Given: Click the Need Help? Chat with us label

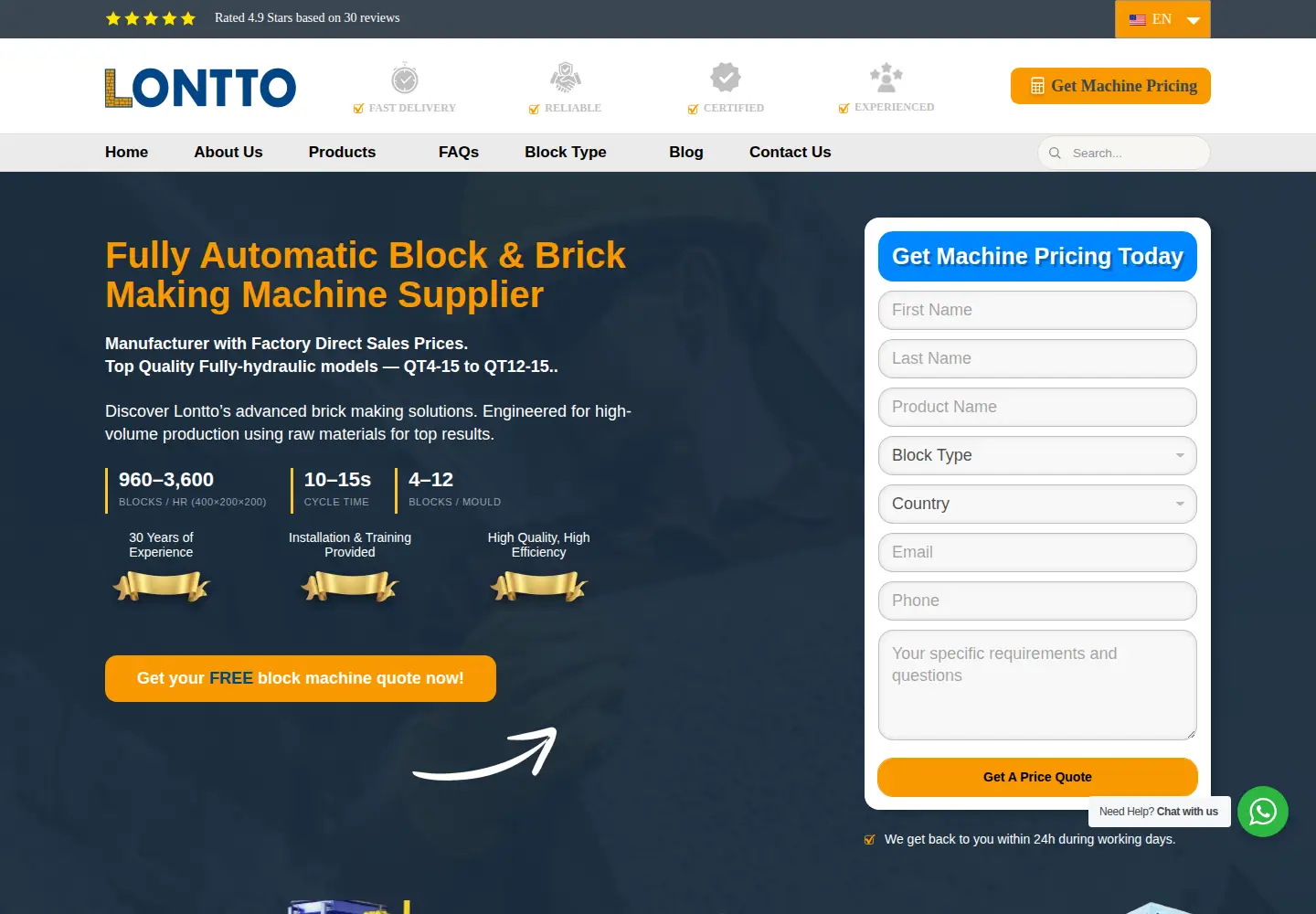Looking at the screenshot, I should [1159, 812].
